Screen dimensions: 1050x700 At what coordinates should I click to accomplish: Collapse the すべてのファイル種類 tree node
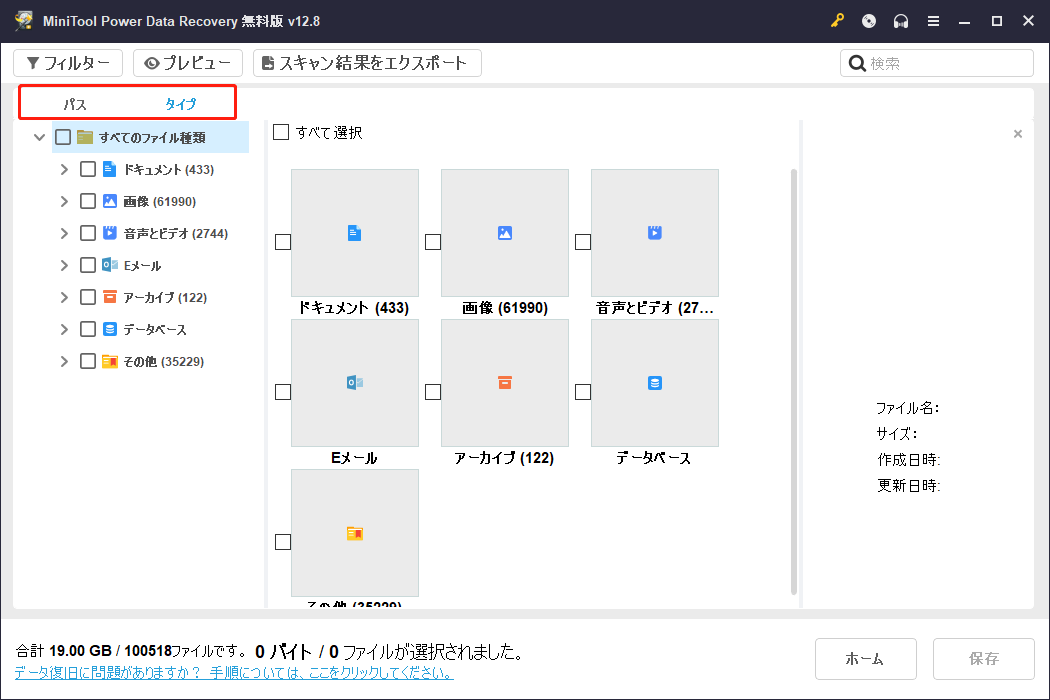pos(39,136)
